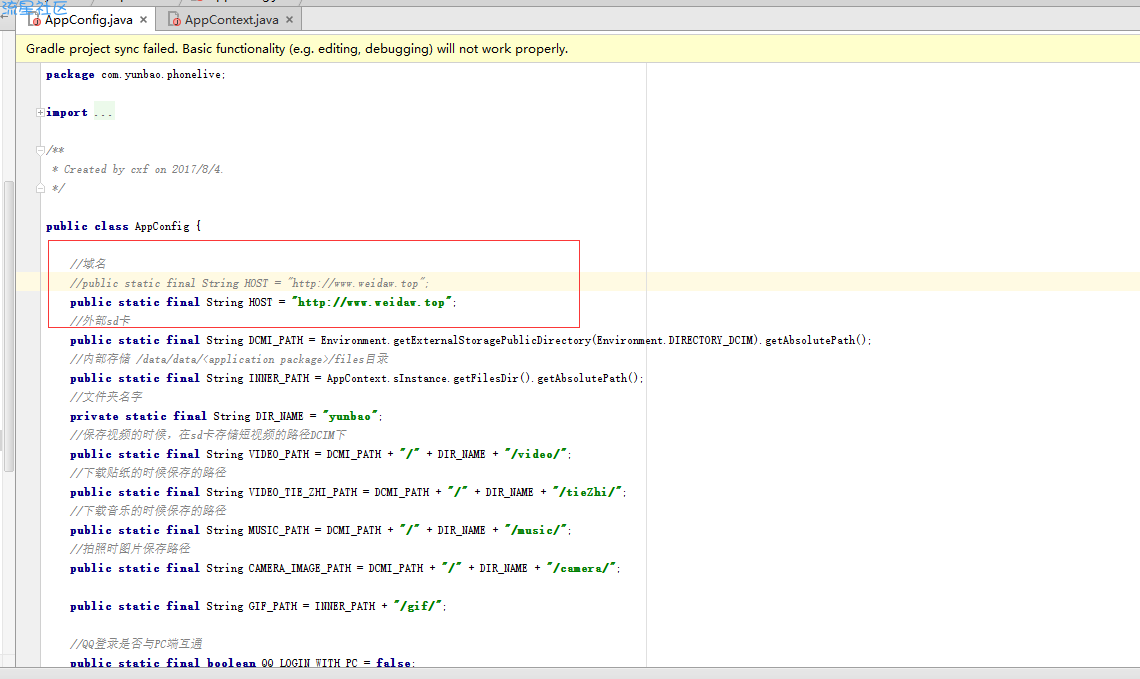Click the "/gif/" string literal
The image size is (1140, 679).
tap(418, 606)
